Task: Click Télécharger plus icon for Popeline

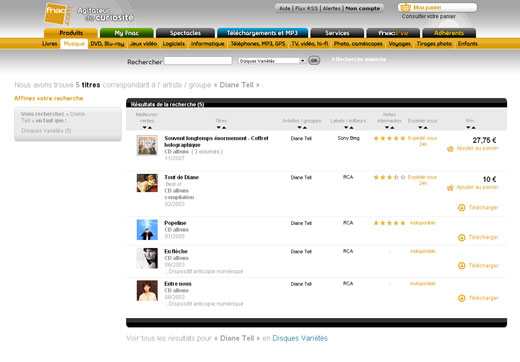Action: click(x=462, y=238)
